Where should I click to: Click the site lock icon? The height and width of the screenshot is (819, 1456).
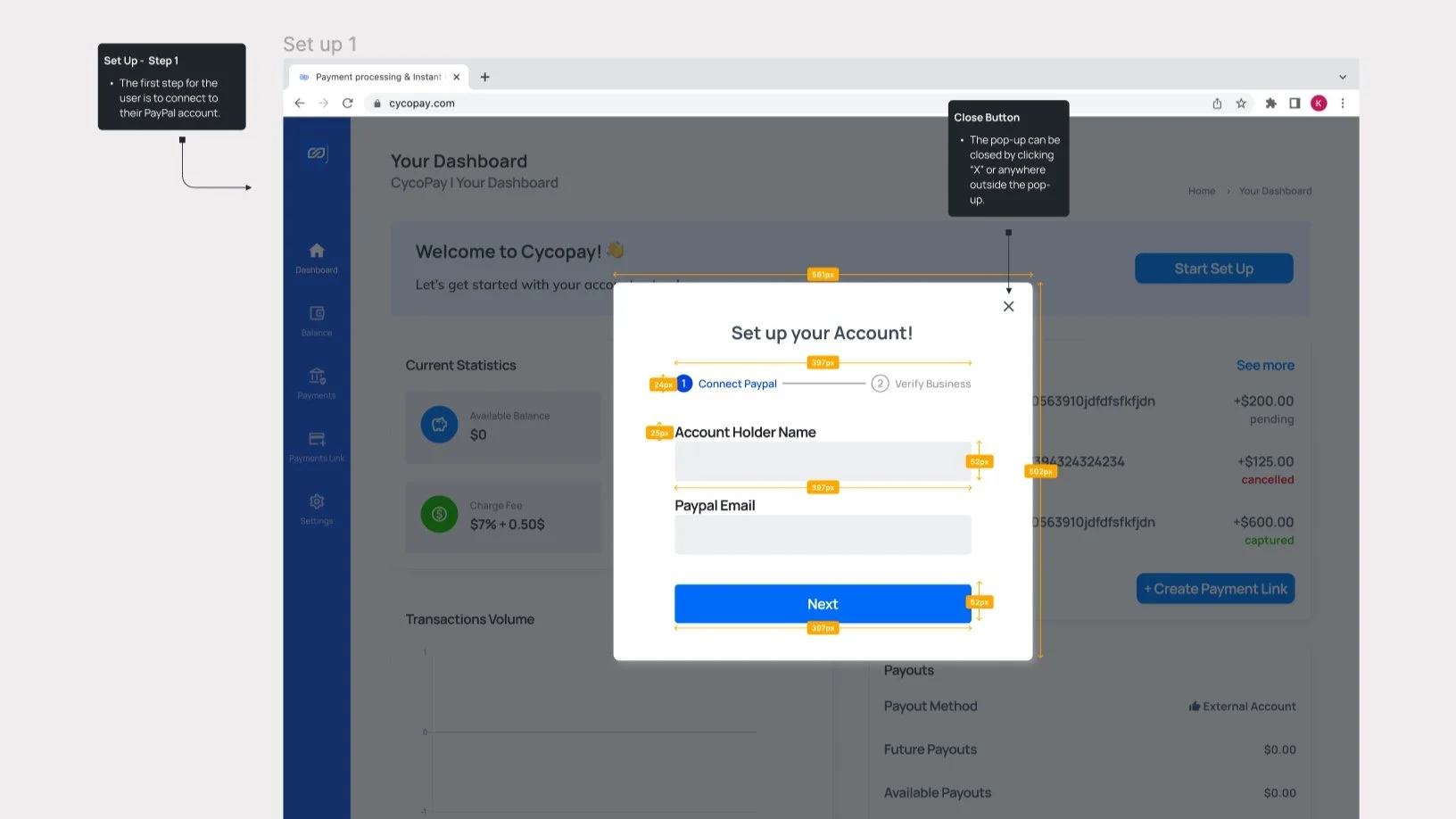pos(377,103)
